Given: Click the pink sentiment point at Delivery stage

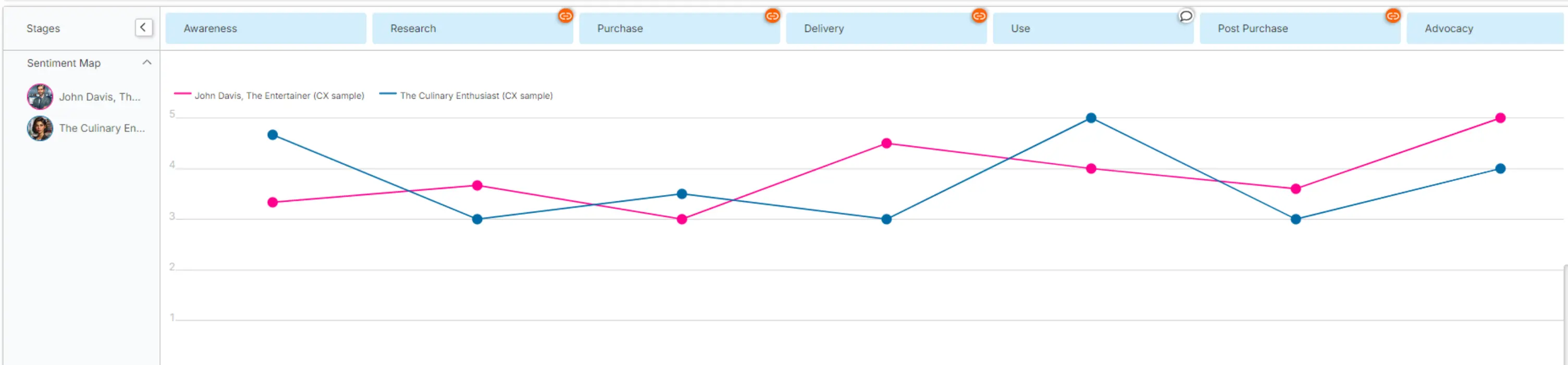Looking at the screenshot, I should point(886,143).
